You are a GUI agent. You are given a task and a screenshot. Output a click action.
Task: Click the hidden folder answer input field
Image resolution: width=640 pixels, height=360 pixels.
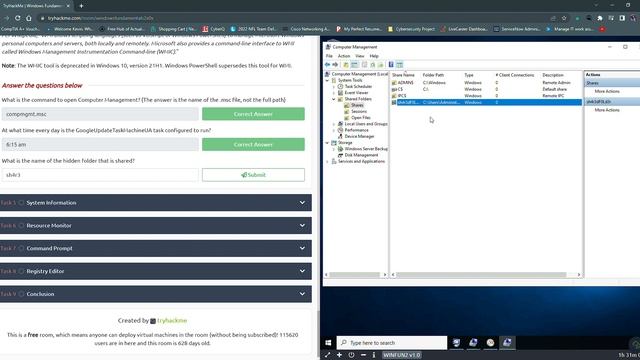100,175
